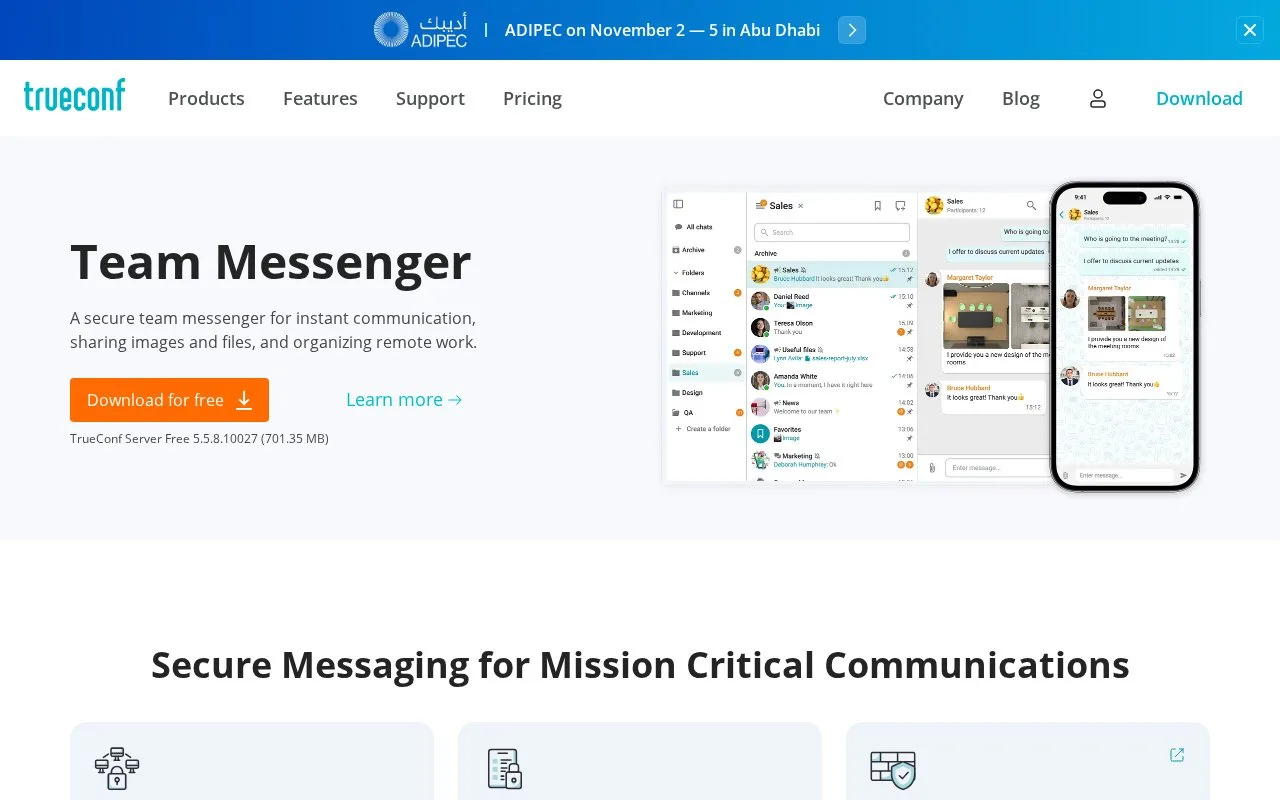Viewport: 1280px width, 800px height.
Task: Click the TrueConf logo
Action: click(x=74, y=96)
